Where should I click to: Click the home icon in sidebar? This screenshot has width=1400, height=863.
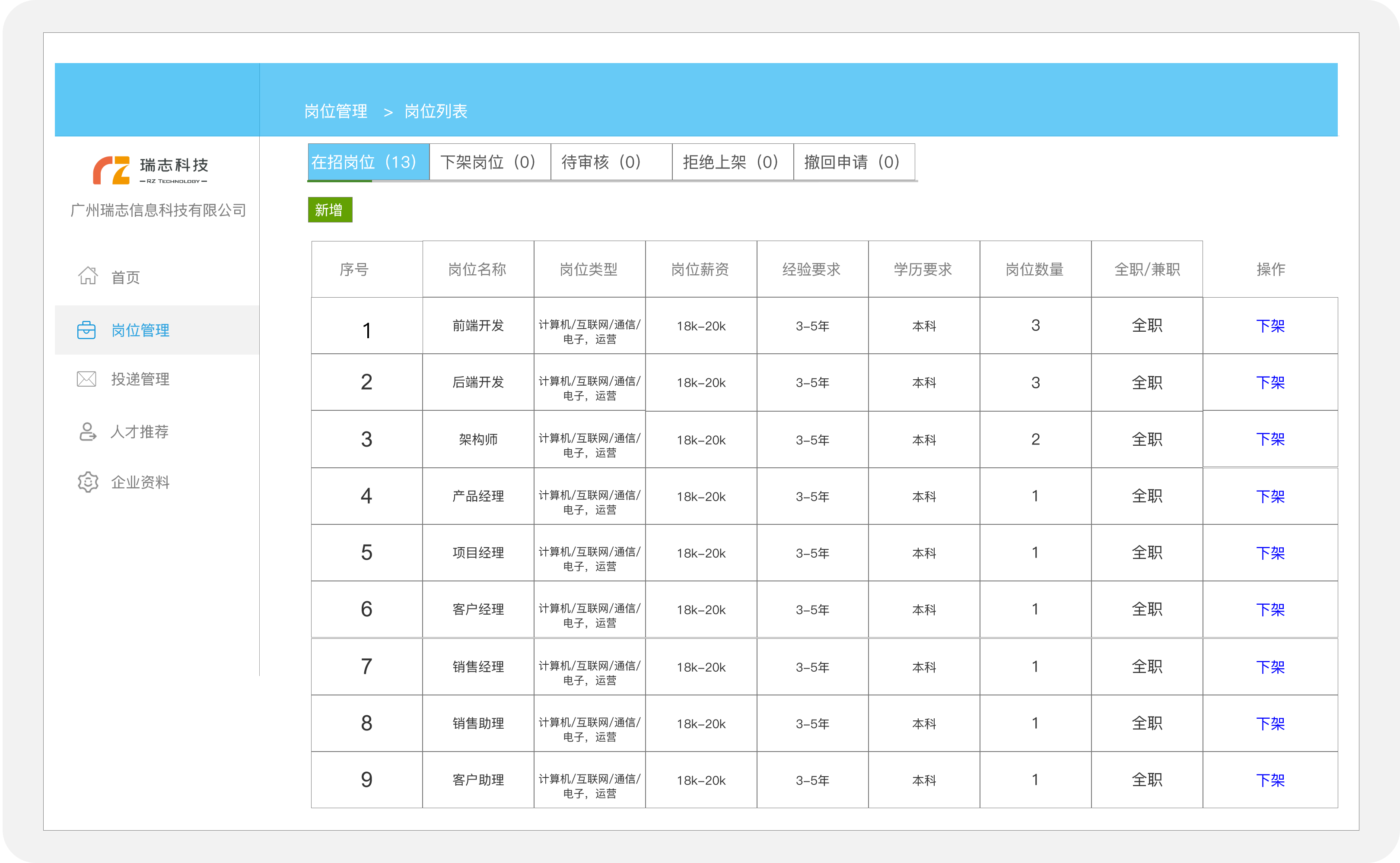(87, 276)
